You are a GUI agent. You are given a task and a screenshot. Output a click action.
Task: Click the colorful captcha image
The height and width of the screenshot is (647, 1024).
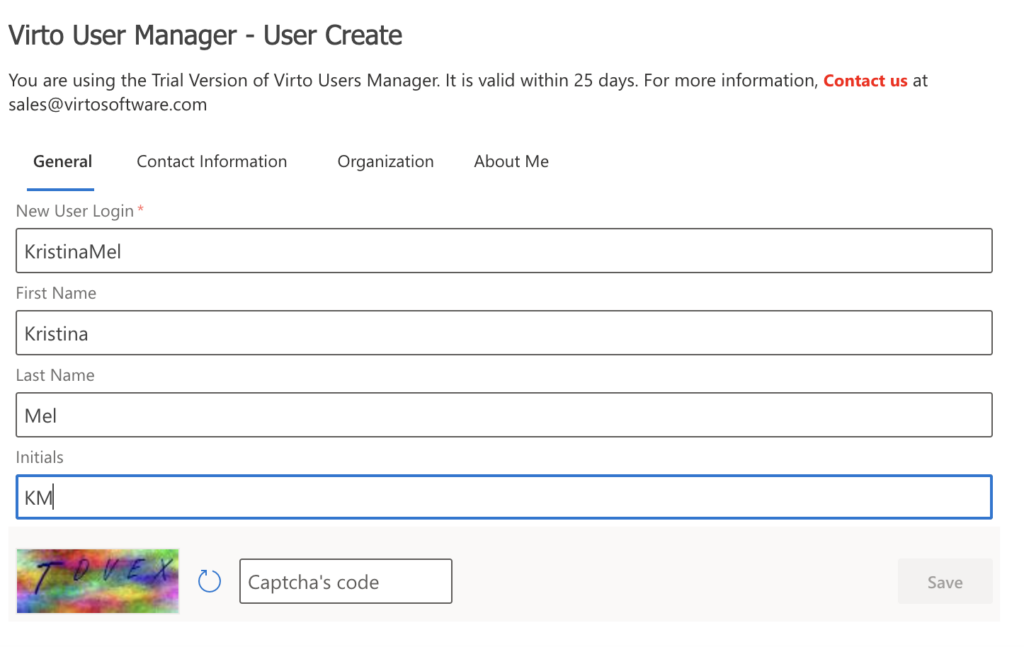click(97, 580)
